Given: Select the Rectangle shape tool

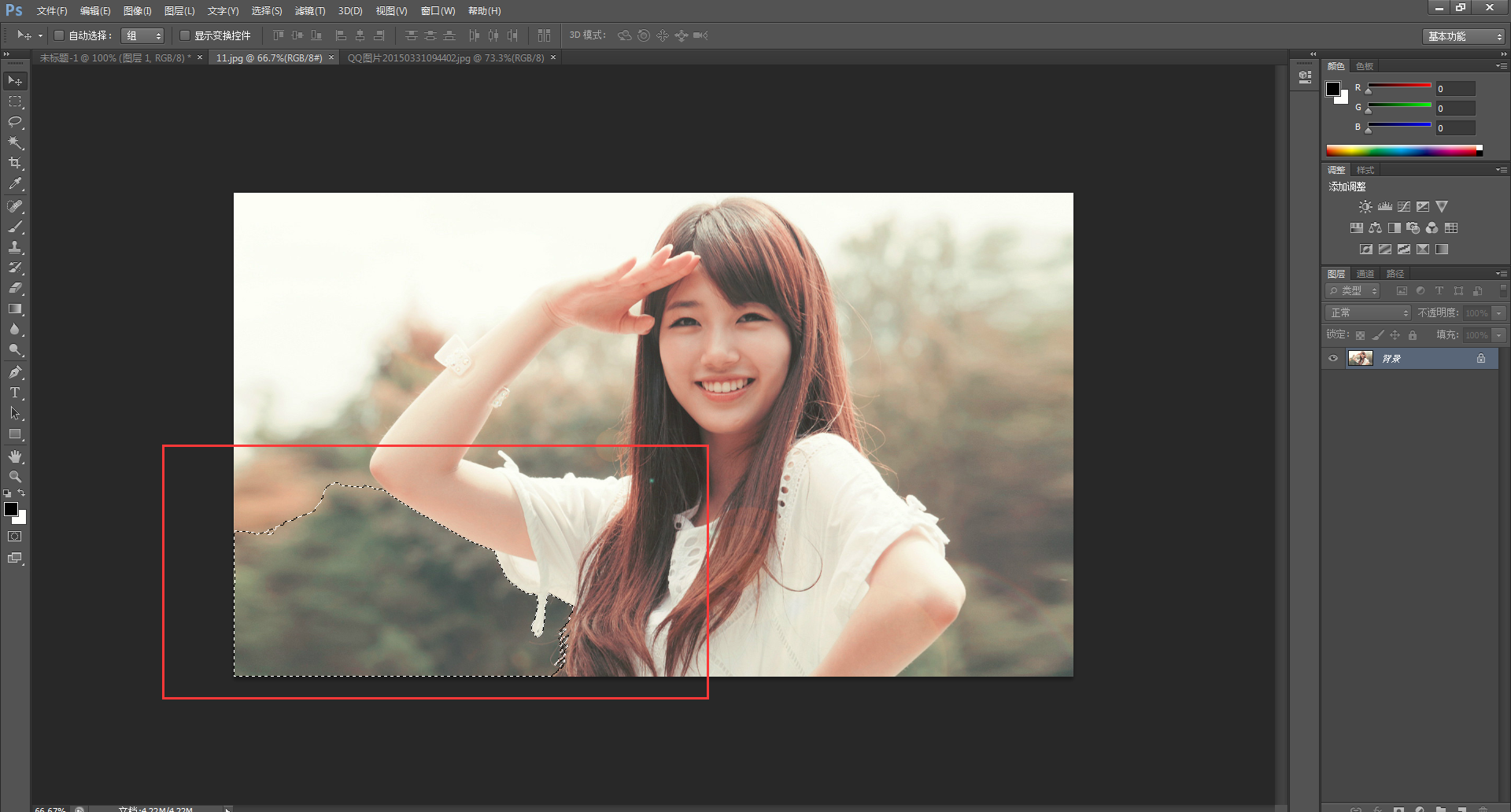Looking at the screenshot, I should coord(15,434).
